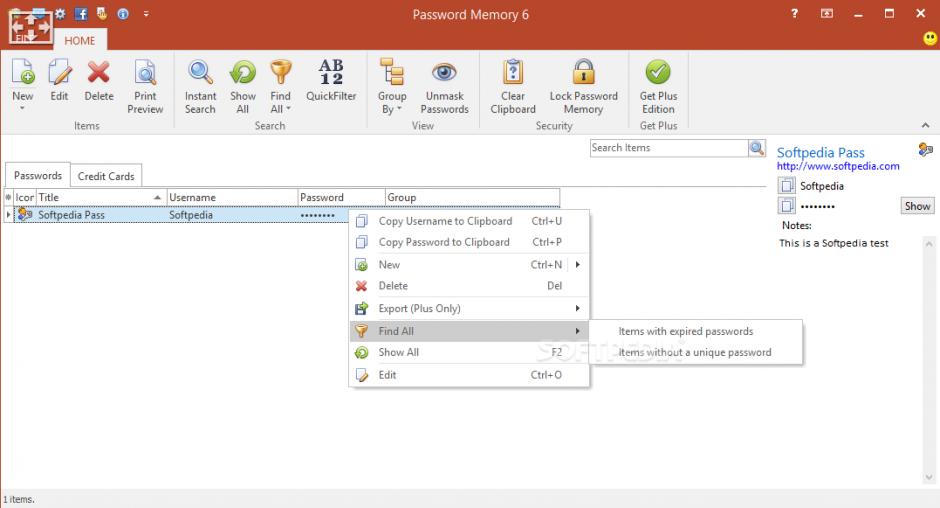
Task: Open New submenu in context menu
Action: (469, 264)
